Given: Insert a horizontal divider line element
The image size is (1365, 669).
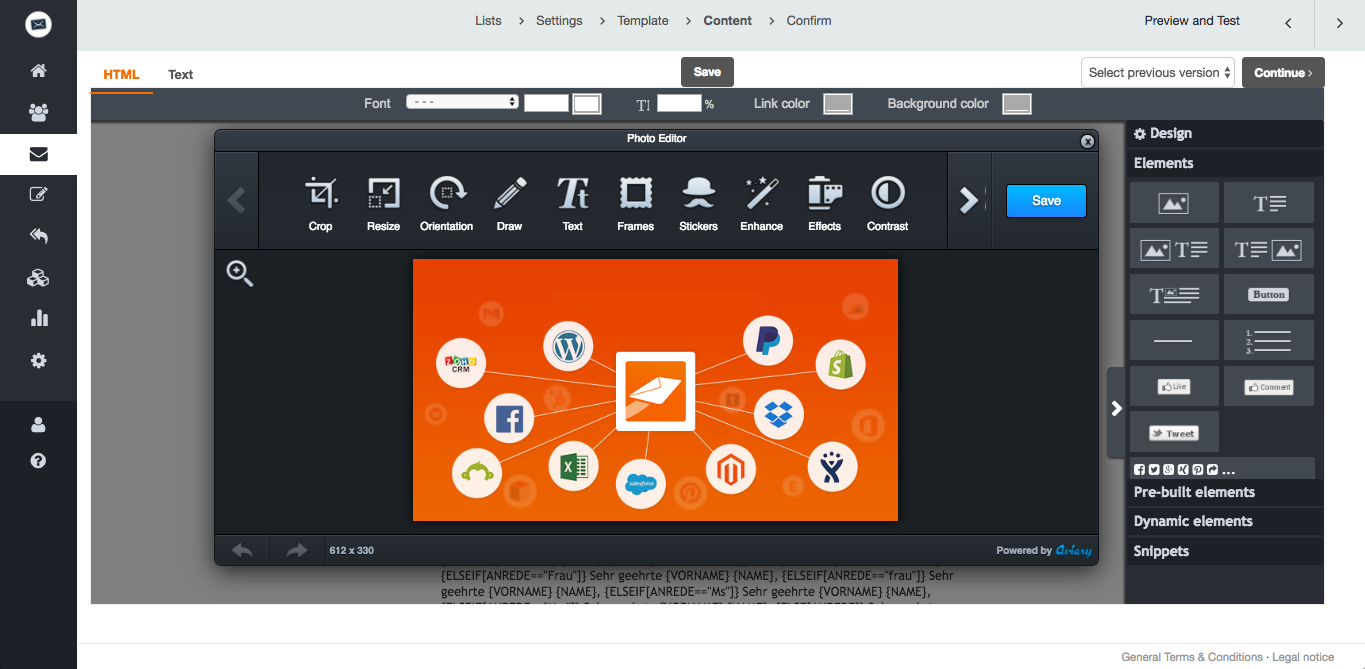Looking at the screenshot, I should tap(1174, 340).
